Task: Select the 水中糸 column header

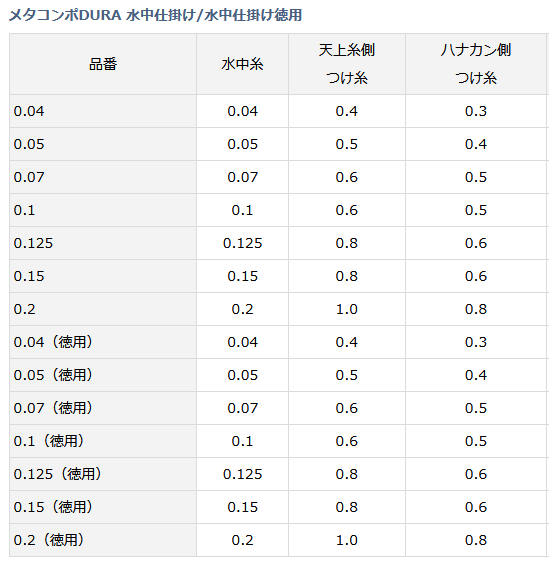Action: point(242,64)
